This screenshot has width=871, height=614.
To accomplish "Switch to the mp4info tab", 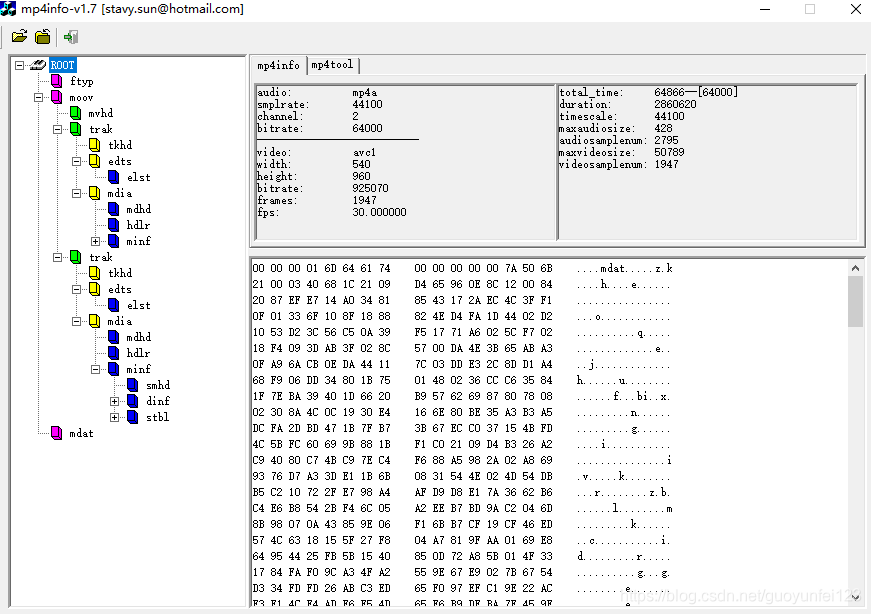I will 278,66.
